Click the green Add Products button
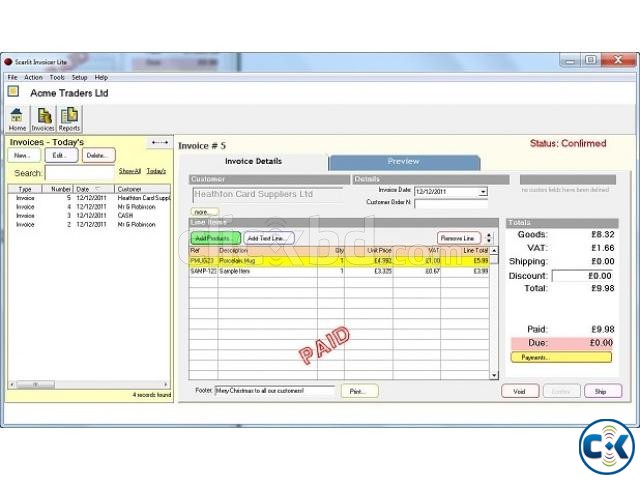Viewport: 640px width, 480px height. (214, 238)
